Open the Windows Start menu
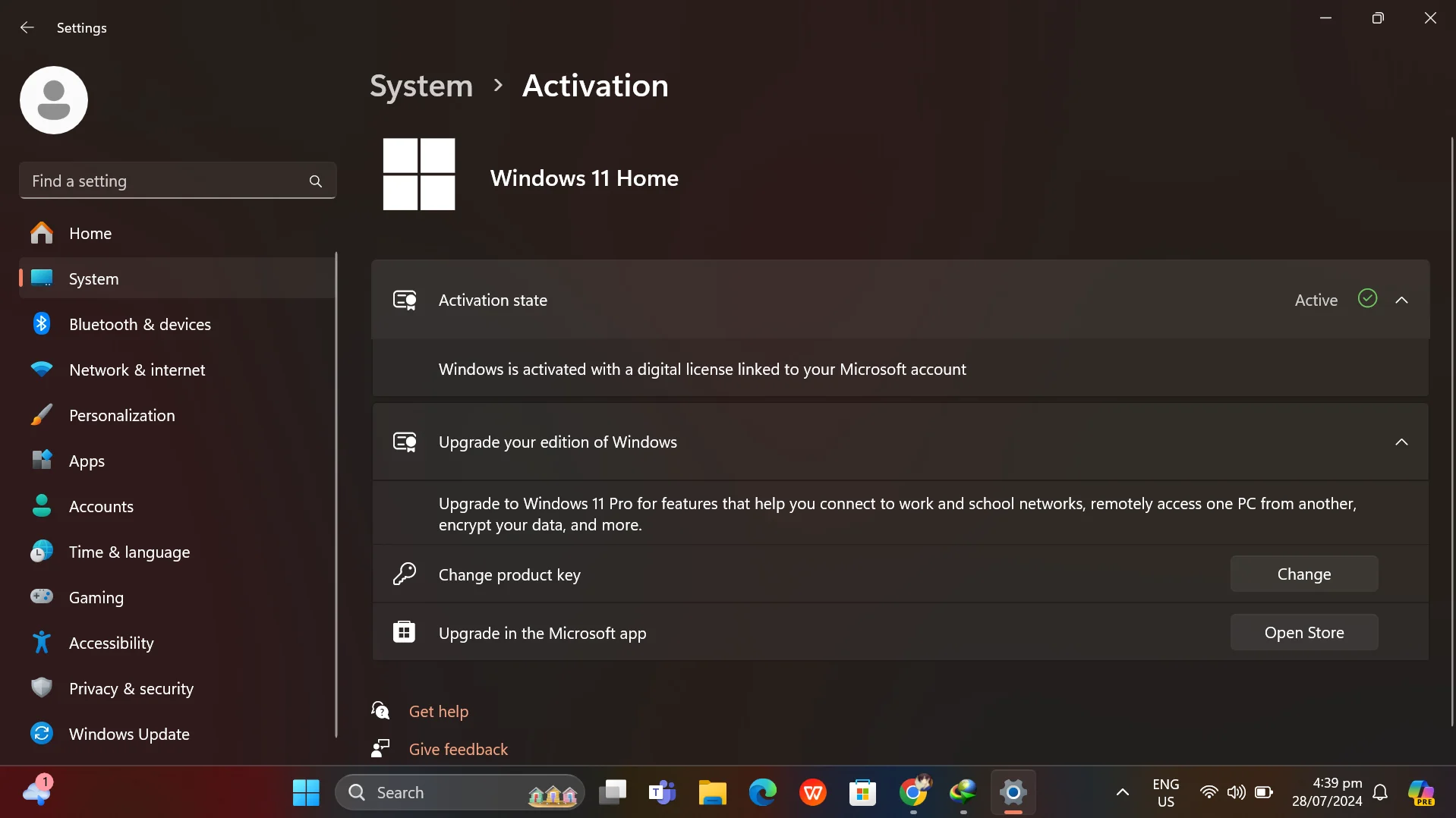The height and width of the screenshot is (818, 1456). tap(306, 793)
